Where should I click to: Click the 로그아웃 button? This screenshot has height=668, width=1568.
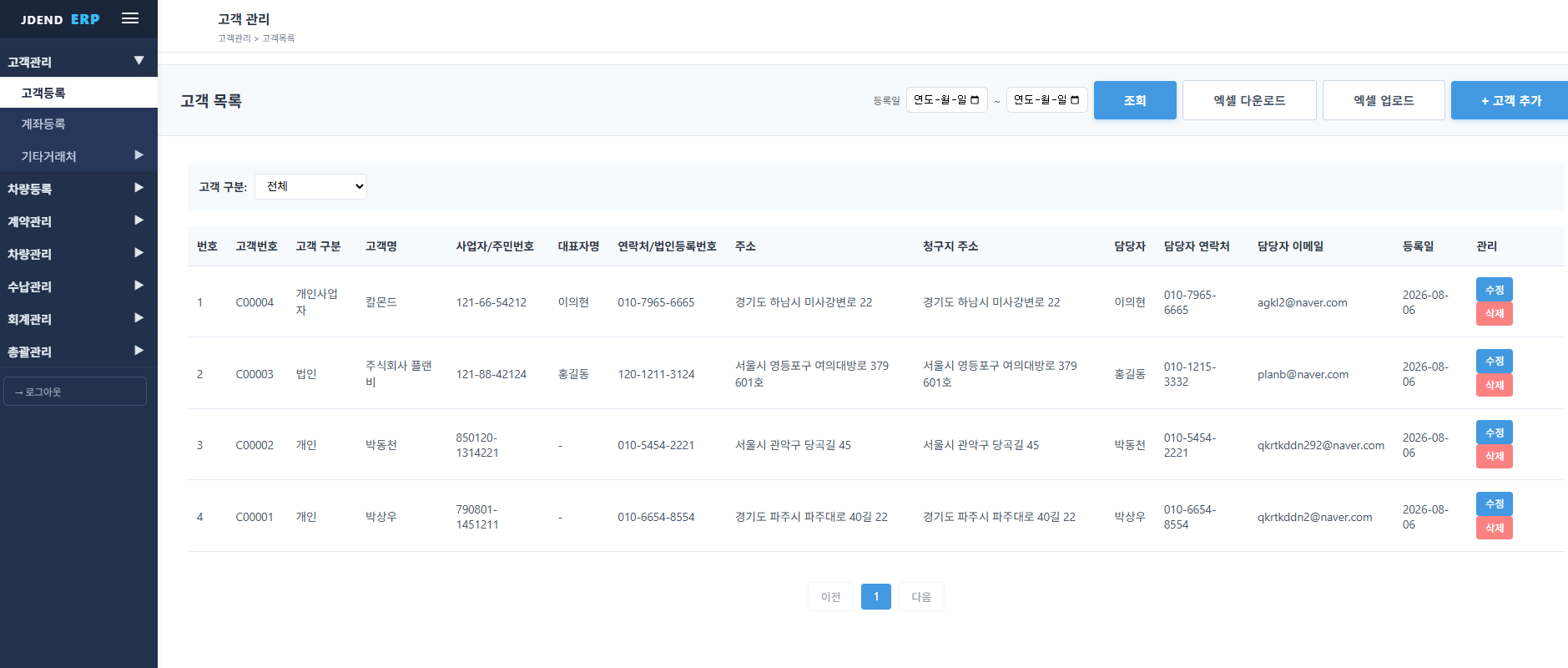pyautogui.click(x=75, y=392)
